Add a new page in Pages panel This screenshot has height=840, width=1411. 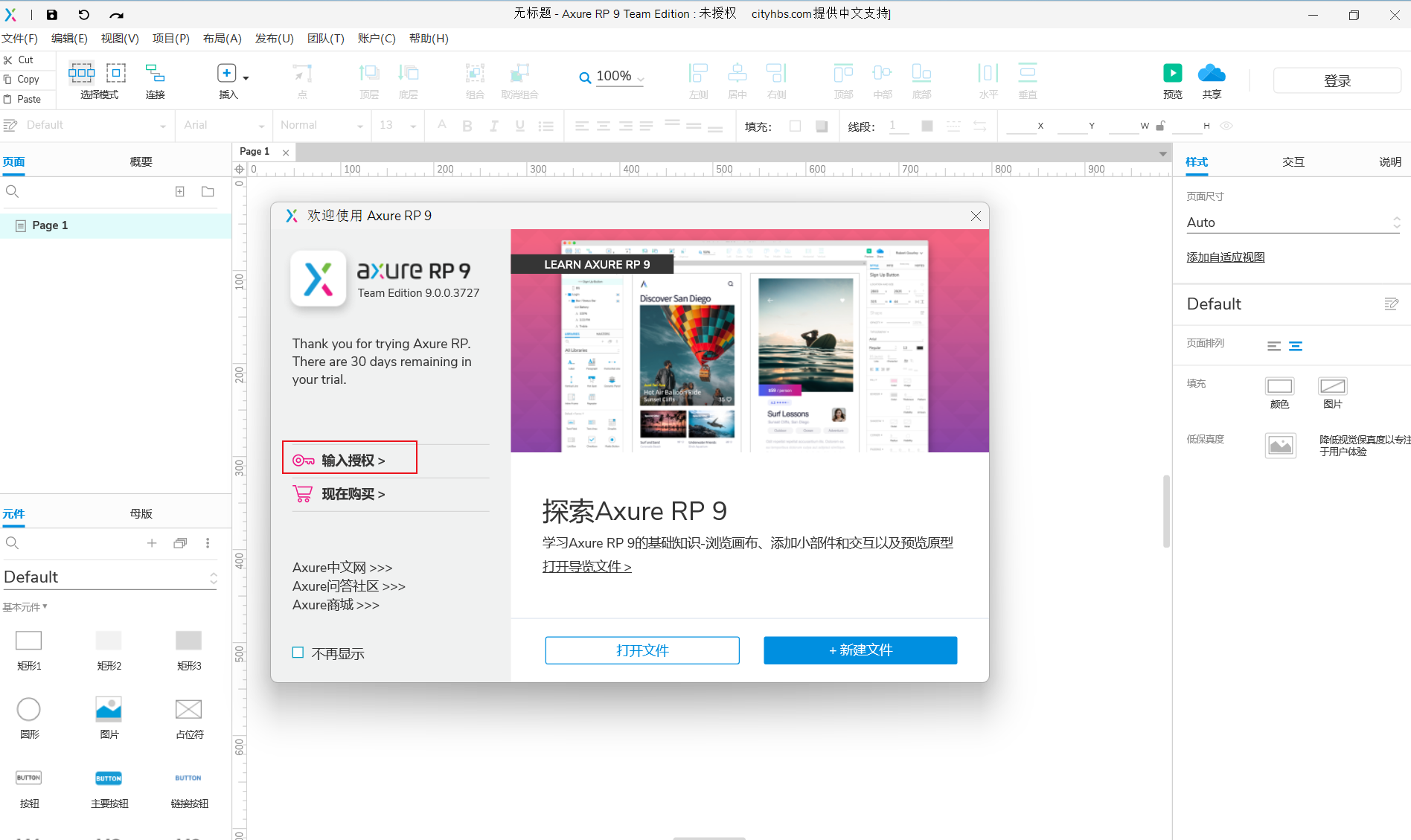[180, 191]
